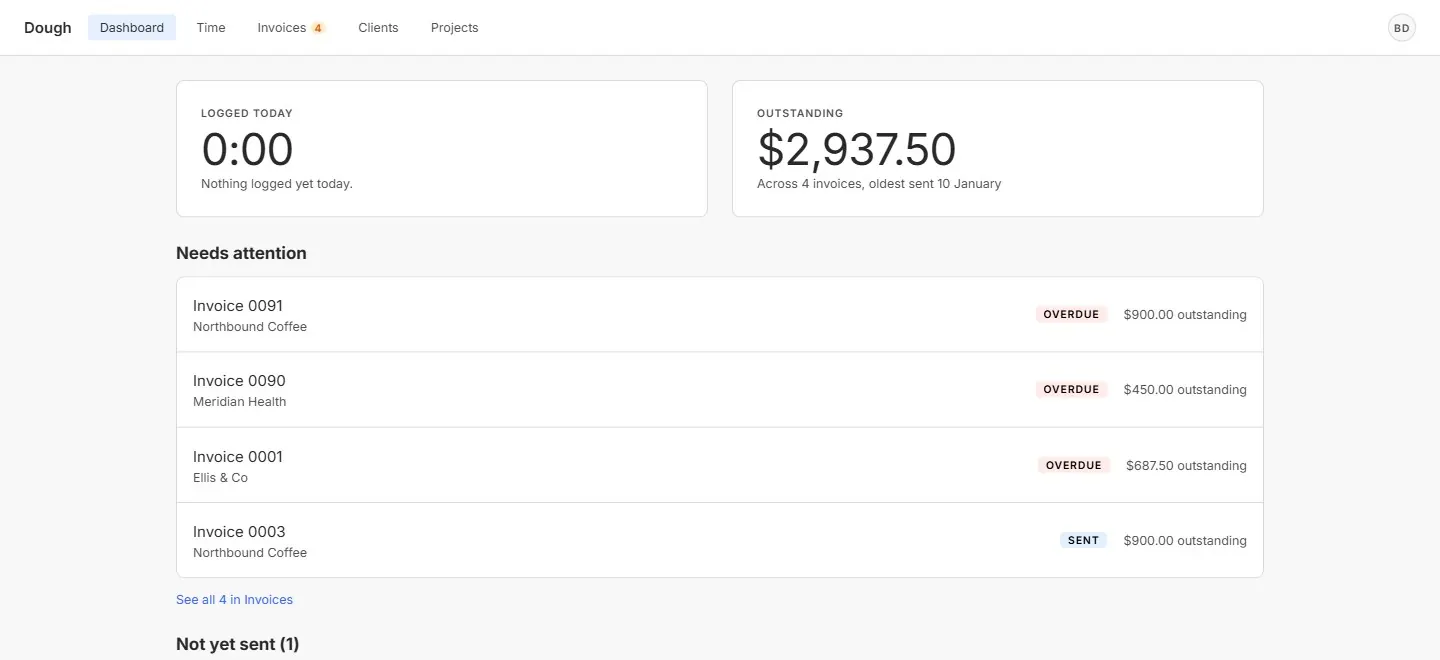Click Meridian Health client name
The height and width of the screenshot is (660, 1440).
[240, 402]
